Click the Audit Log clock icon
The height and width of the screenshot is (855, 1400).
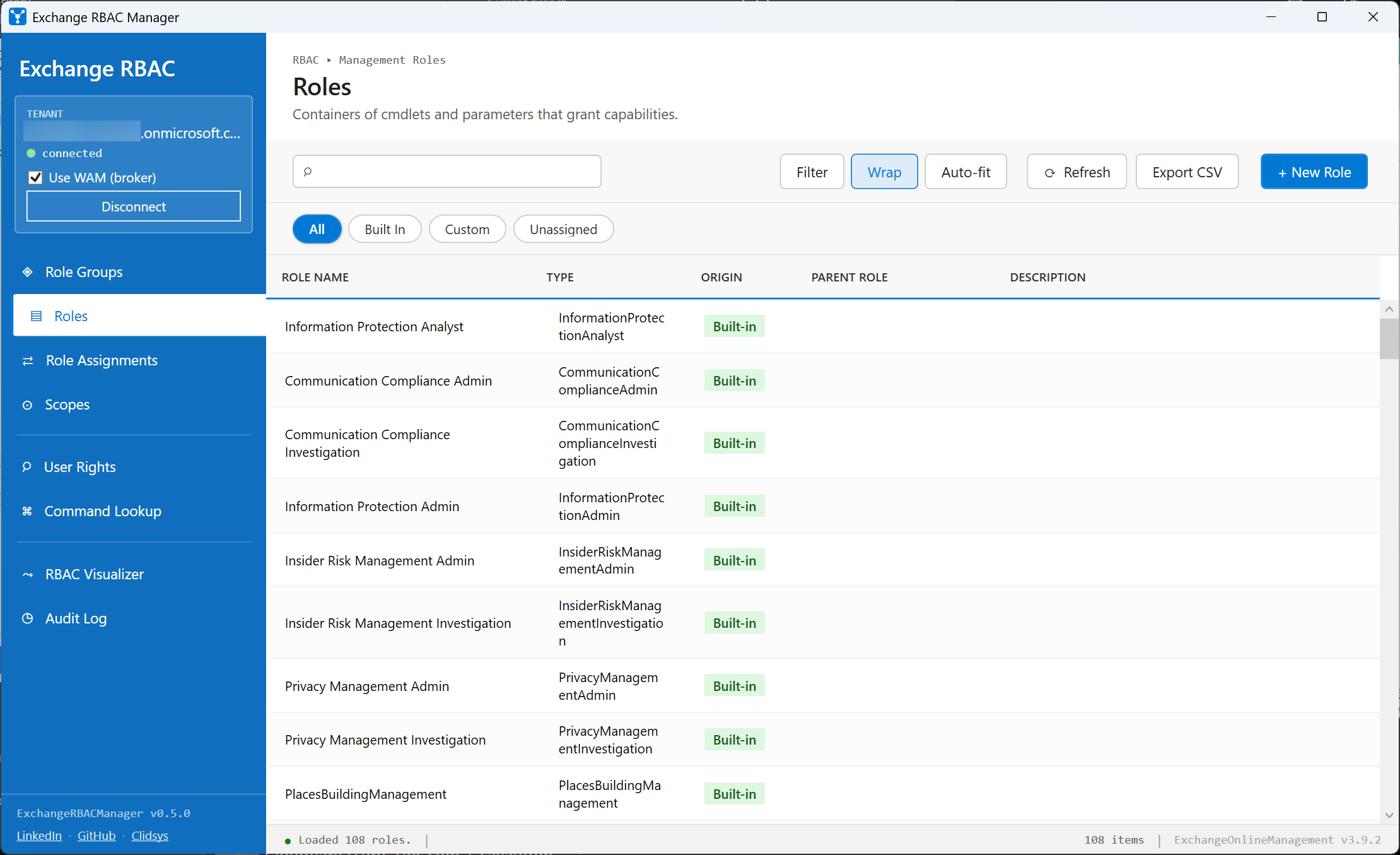pyautogui.click(x=28, y=618)
